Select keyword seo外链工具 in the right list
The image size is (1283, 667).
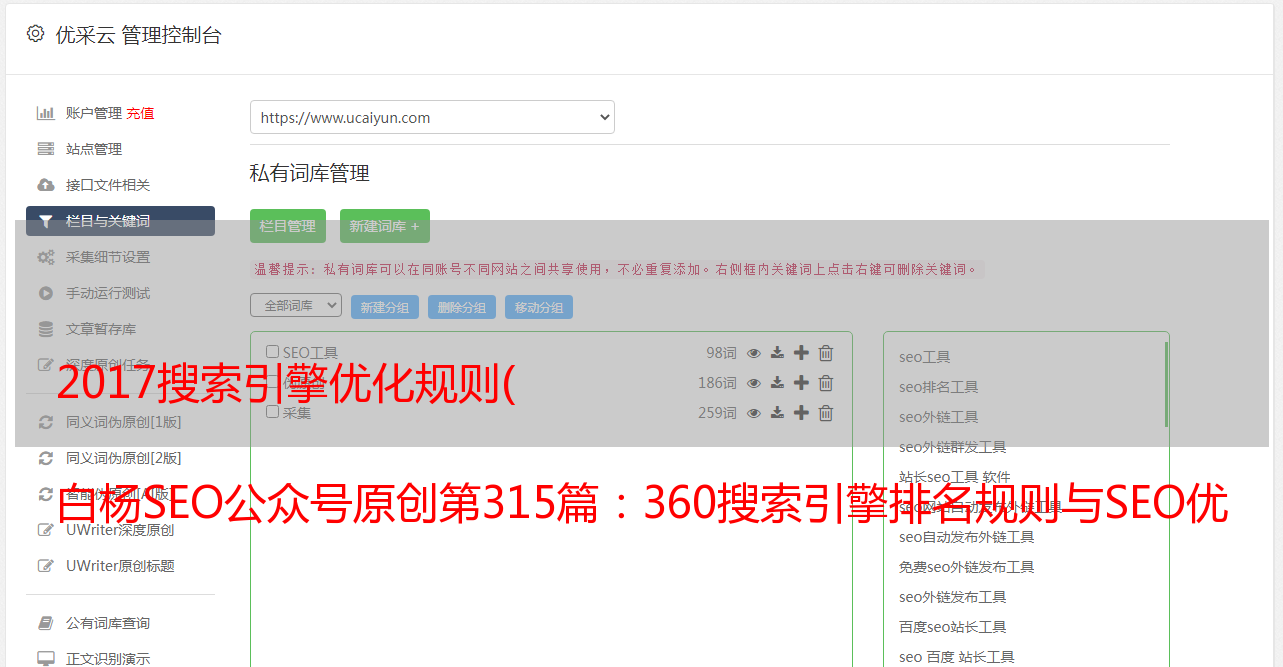(939, 417)
